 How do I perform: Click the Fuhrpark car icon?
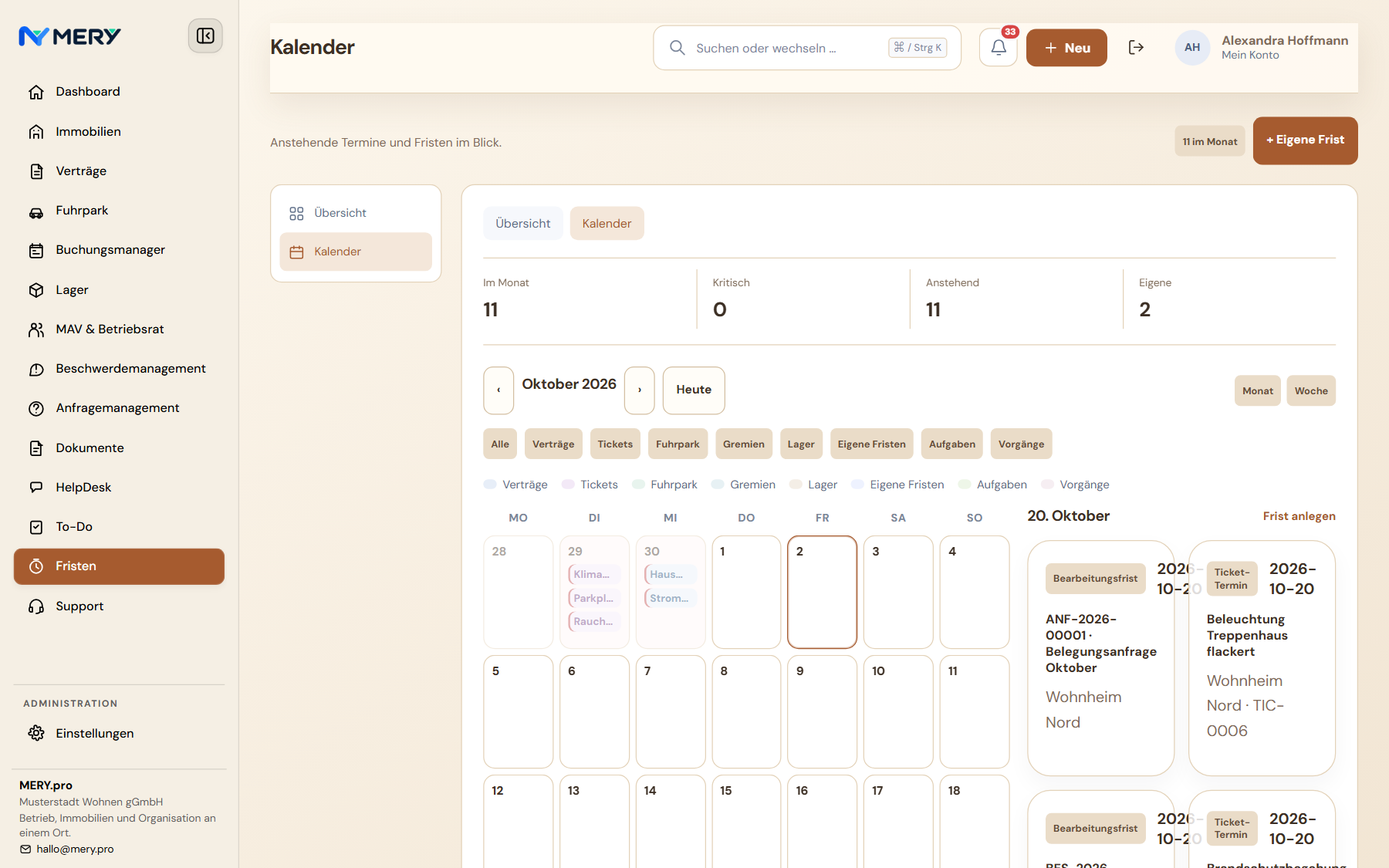tap(36, 211)
